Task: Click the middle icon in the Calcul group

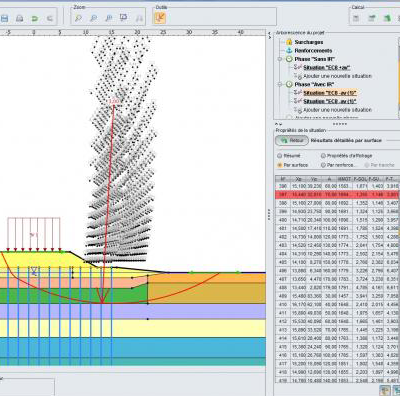Action: point(372,18)
